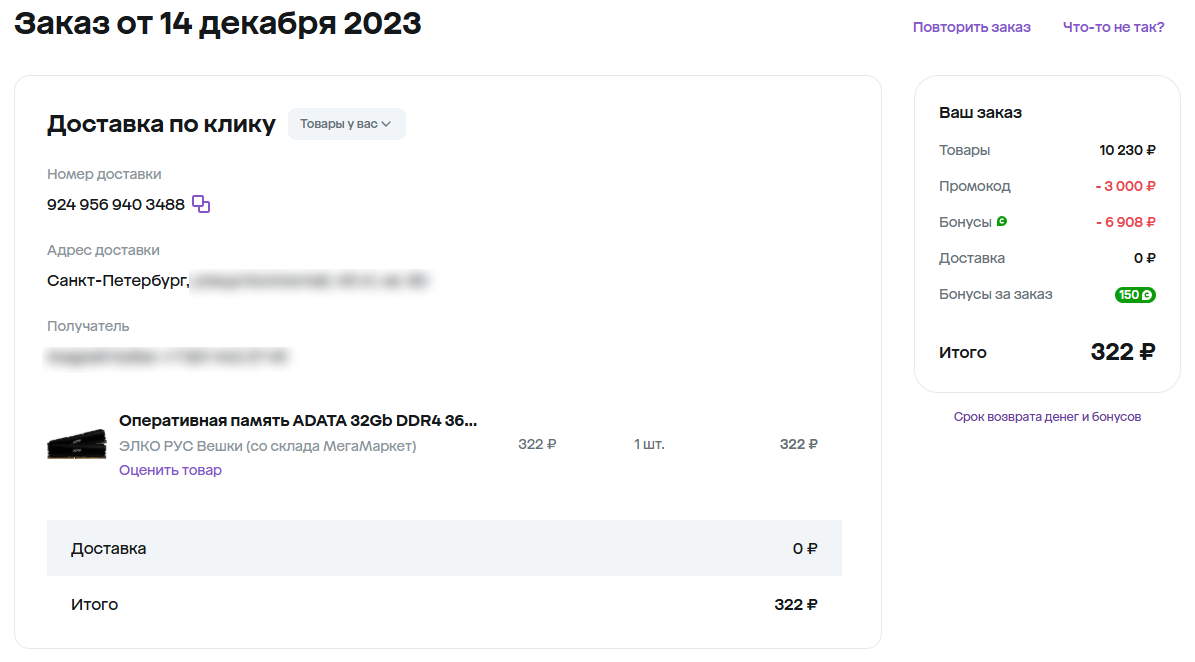Click the Заказ от 14 декабря 2023 heading
This screenshot has height=662, width=1195.
click(217, 24)
